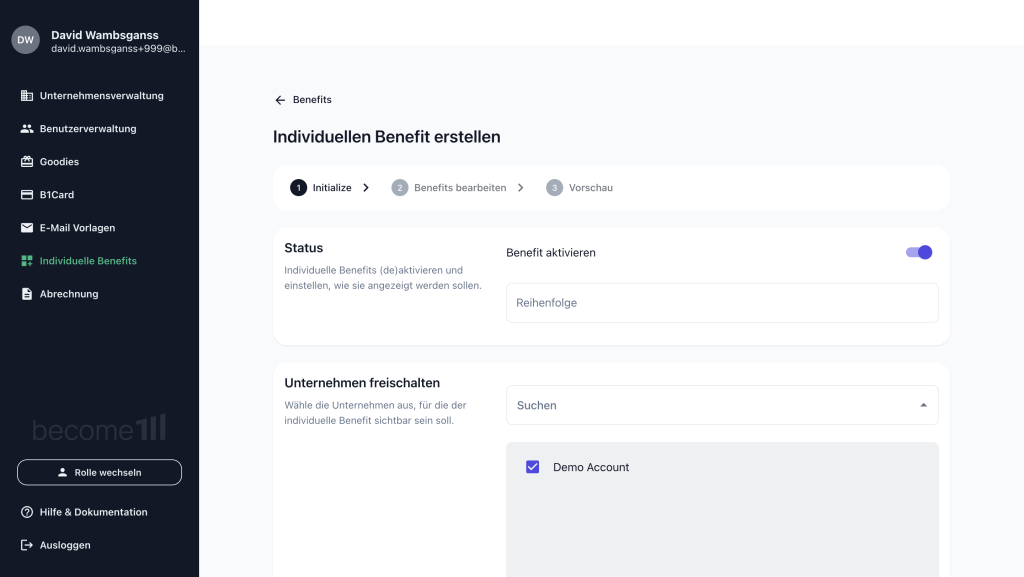Uncheck the Demo Account checkbox
The width and height of the screenshot is (1024, 577).
coord(533,467)
